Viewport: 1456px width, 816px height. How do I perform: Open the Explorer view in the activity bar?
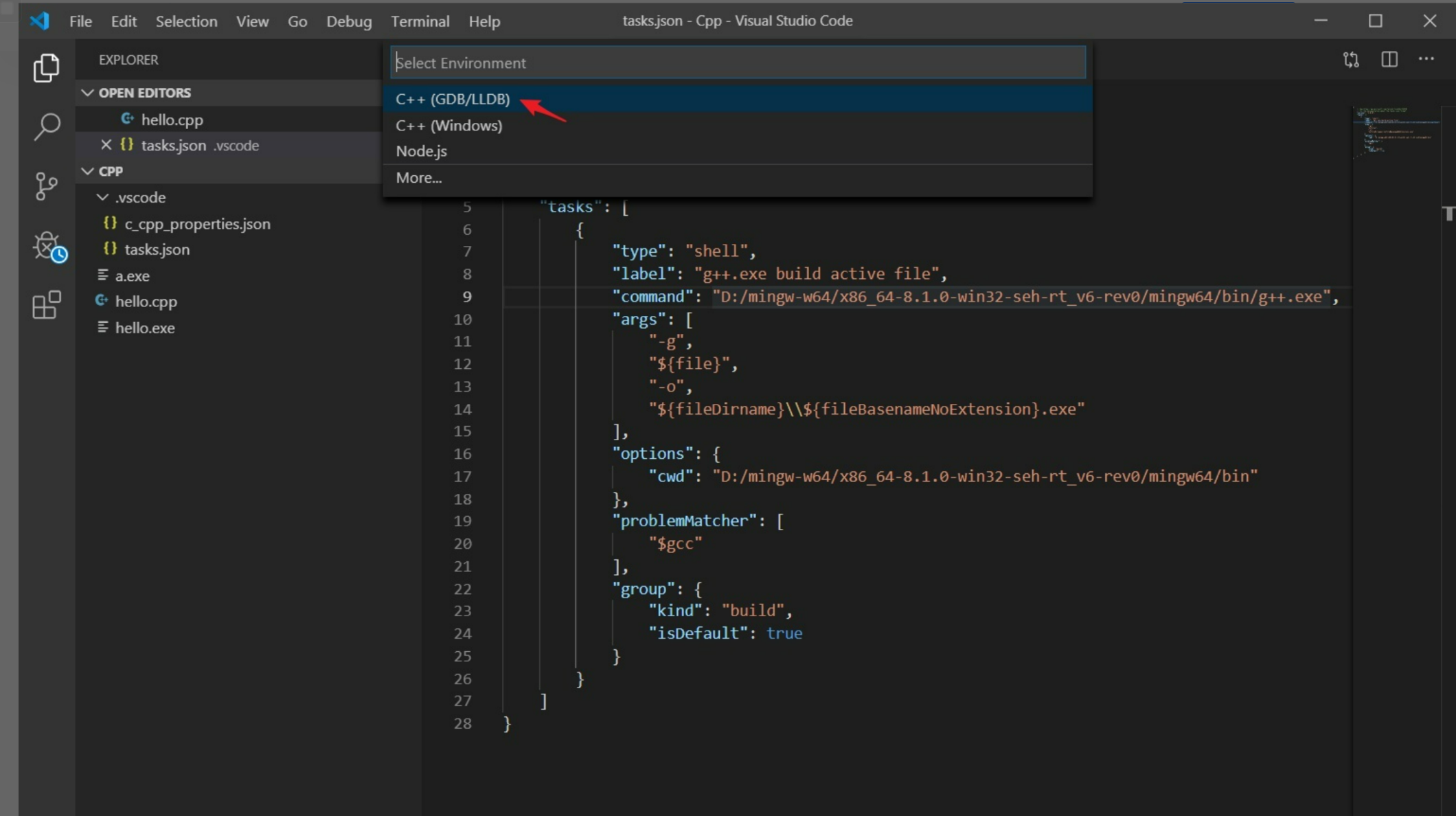coord(46,67)
